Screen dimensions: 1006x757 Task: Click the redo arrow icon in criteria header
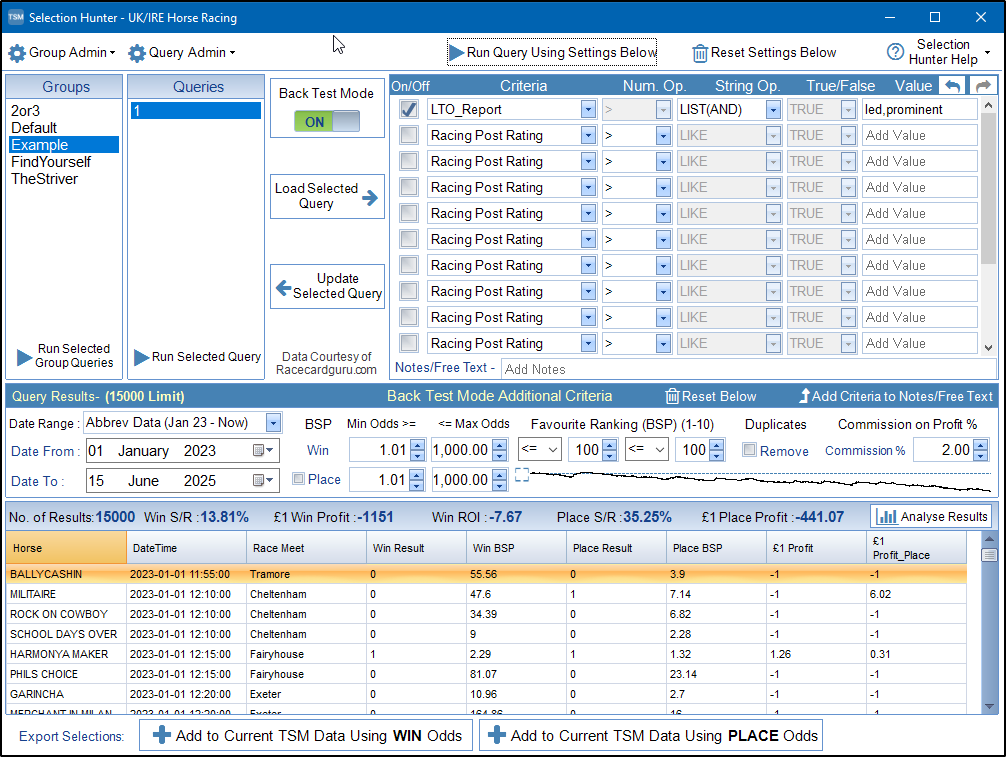984,86
